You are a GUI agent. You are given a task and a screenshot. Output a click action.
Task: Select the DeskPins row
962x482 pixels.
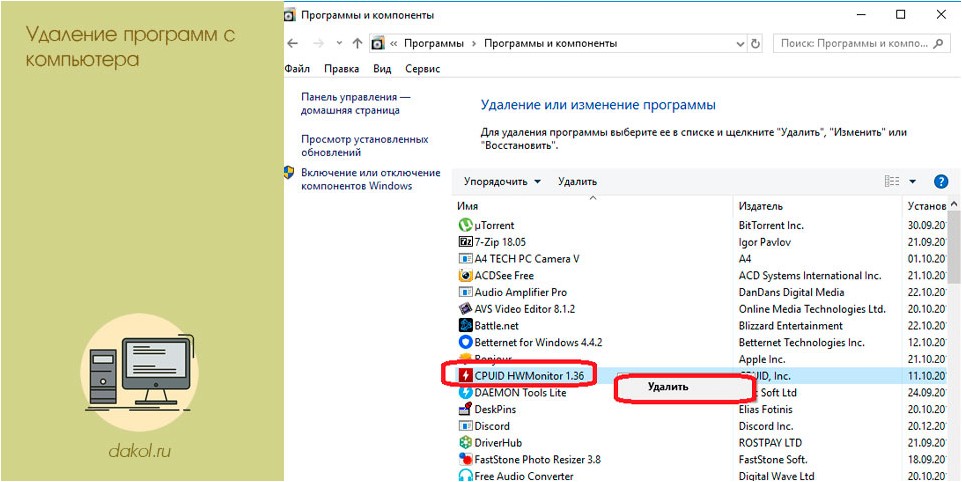coord(700,409)
